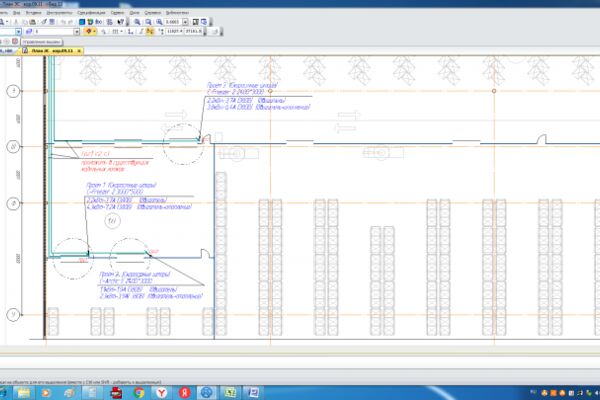
Task: Toggle the grid display icon
Action: point(115,31)
